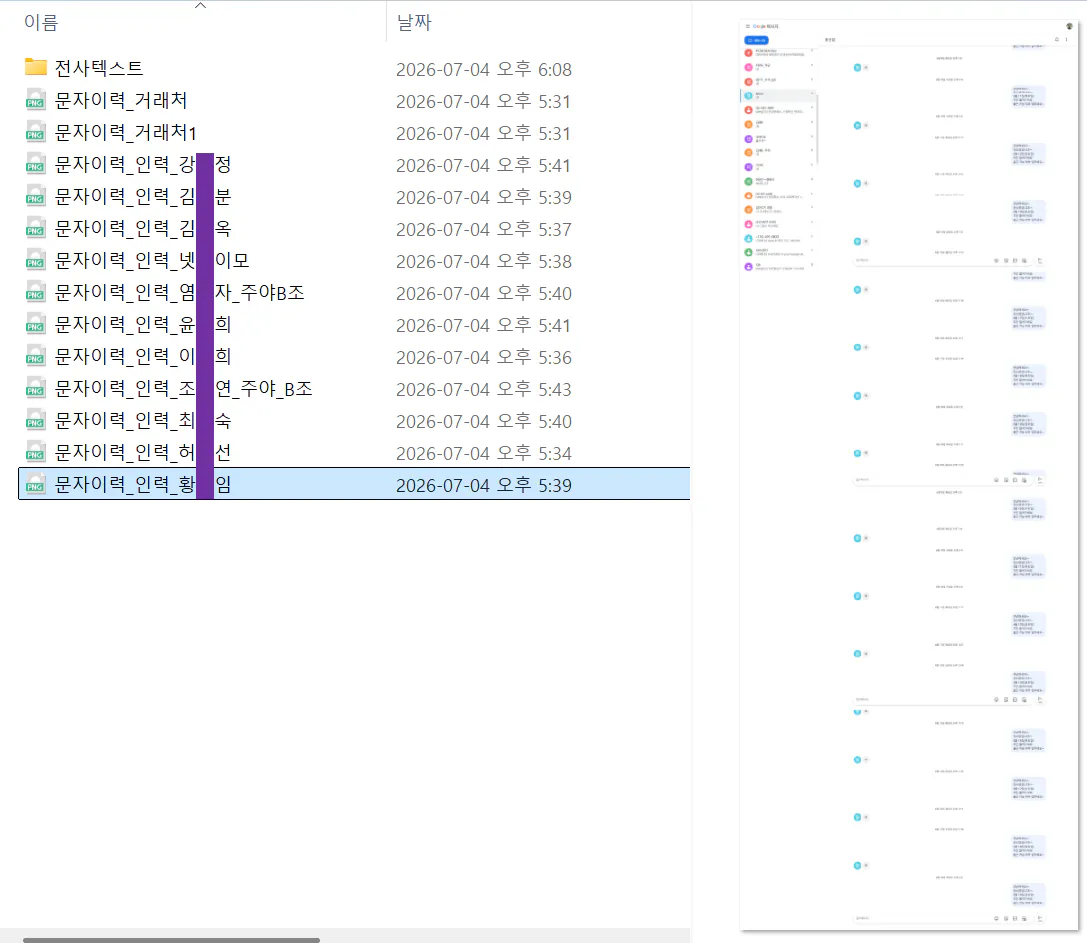Click PNG icon of file ending 이모
The width and height of the screenshot is (1087, 943).
[35, 260]
